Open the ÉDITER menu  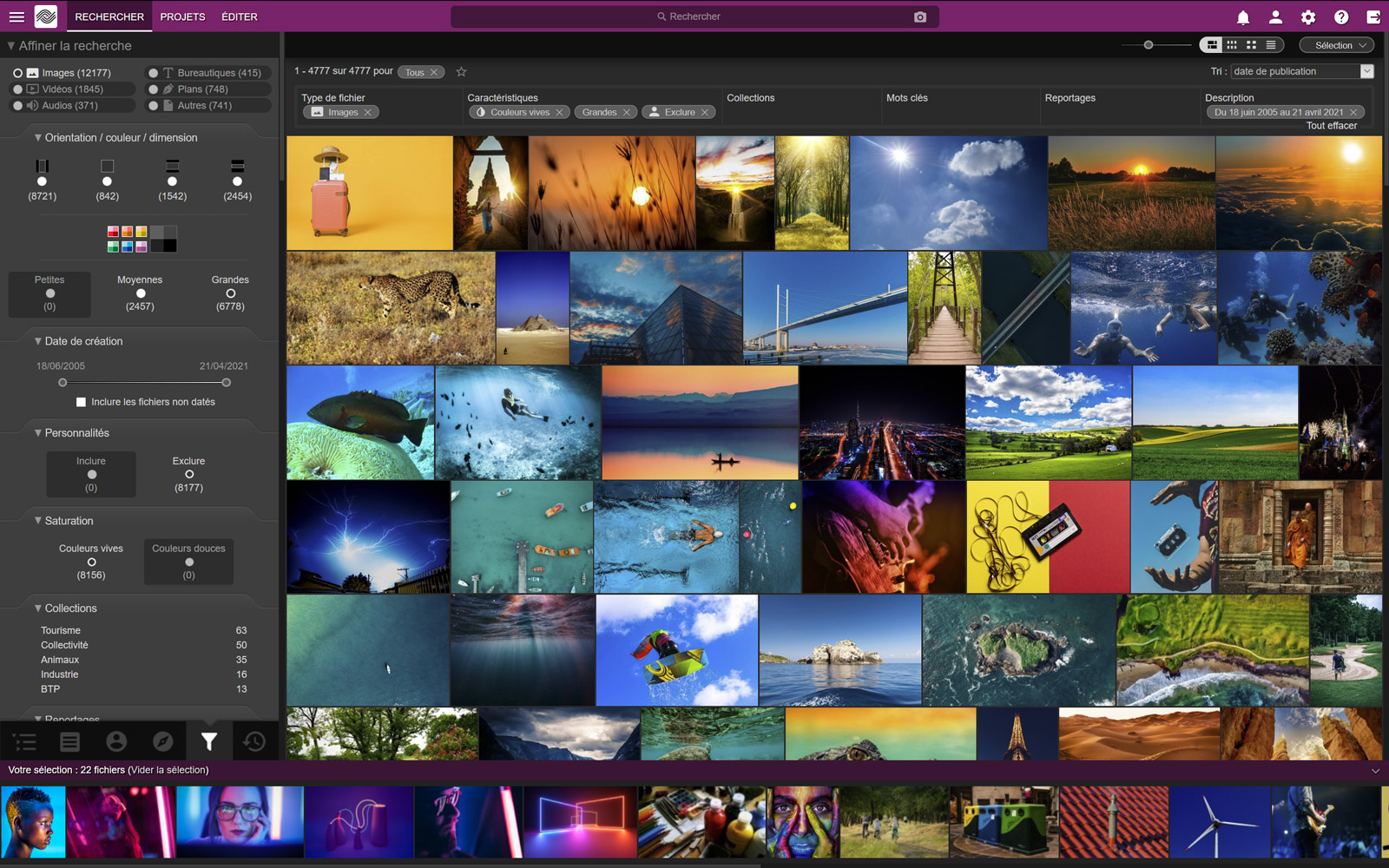(x=239, y=16)
